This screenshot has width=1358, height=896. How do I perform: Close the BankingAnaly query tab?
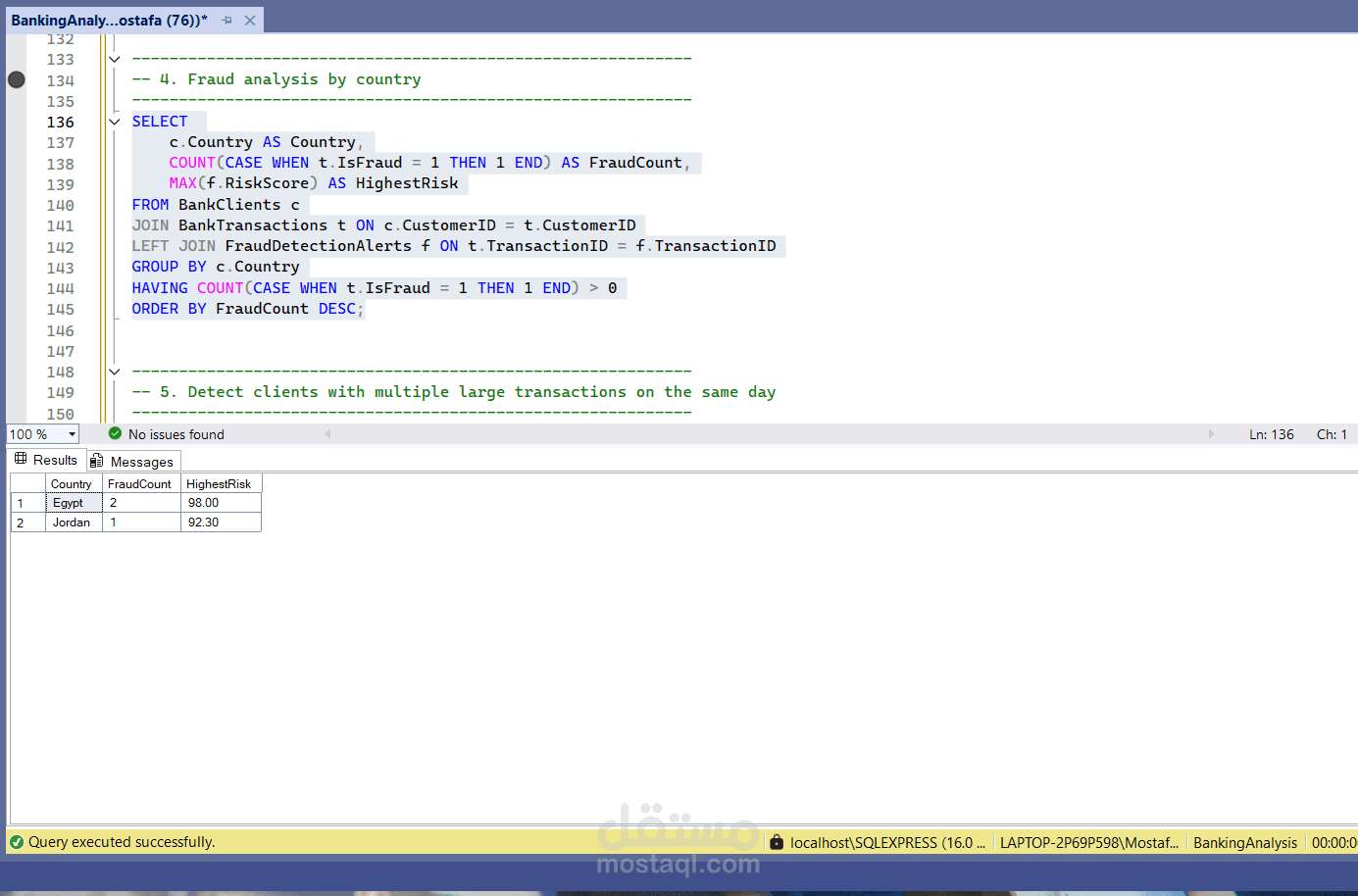(250, 20)
